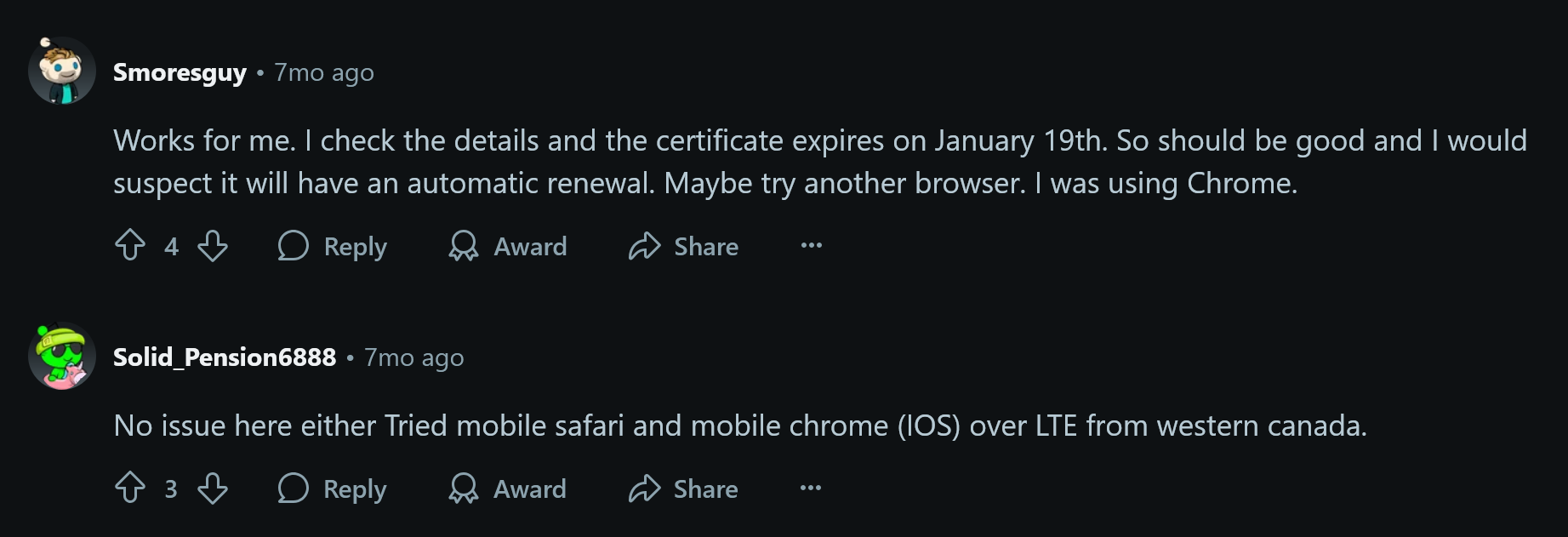The height and width of the screenshot is (537, 1568).
Task: Open more options on Solid_Pension6888's comment
Action: point(812,488)
